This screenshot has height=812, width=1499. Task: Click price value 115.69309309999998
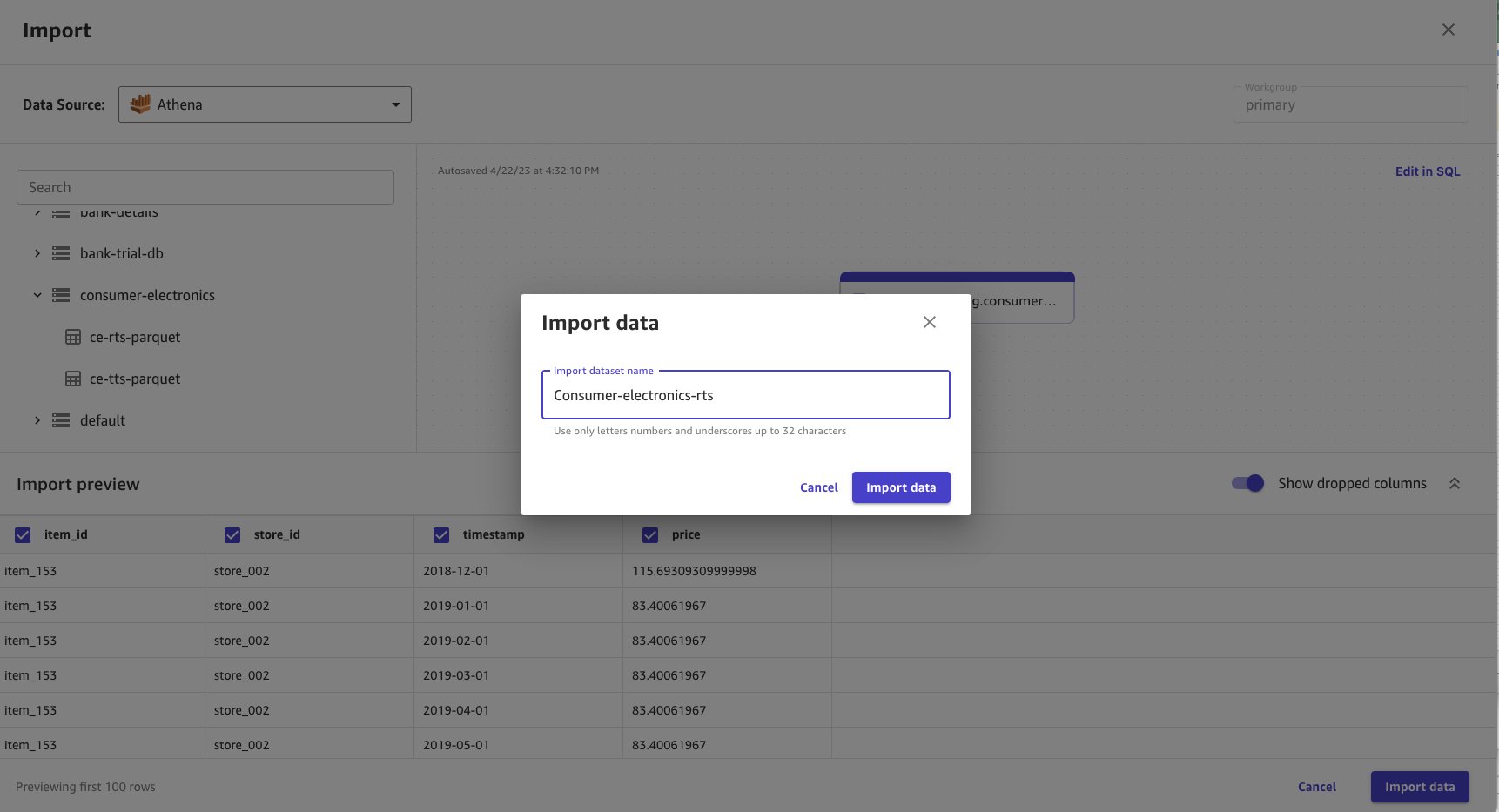[x=694, y=571]
